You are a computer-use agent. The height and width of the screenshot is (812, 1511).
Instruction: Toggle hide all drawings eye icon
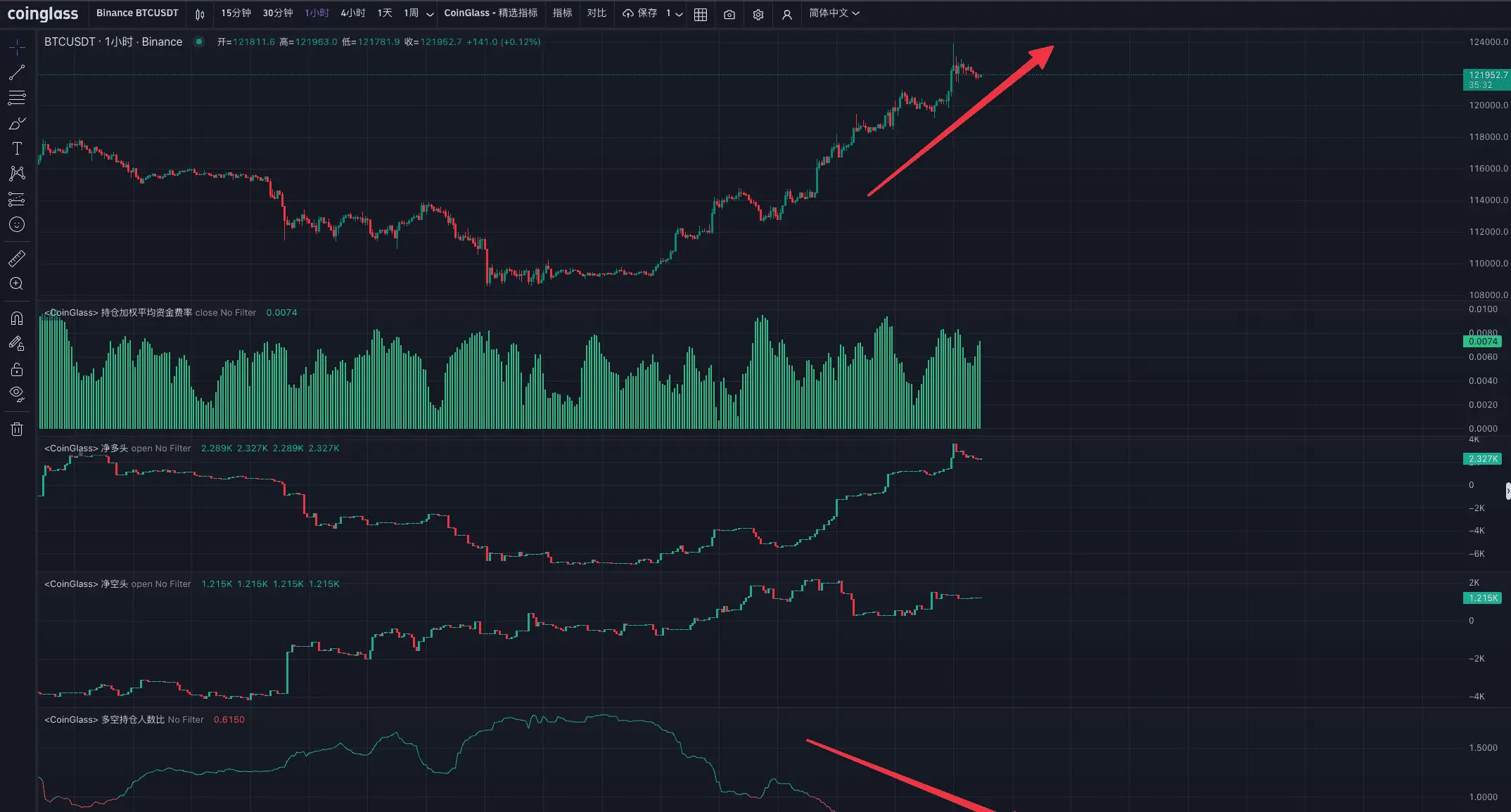coord(17,394)
